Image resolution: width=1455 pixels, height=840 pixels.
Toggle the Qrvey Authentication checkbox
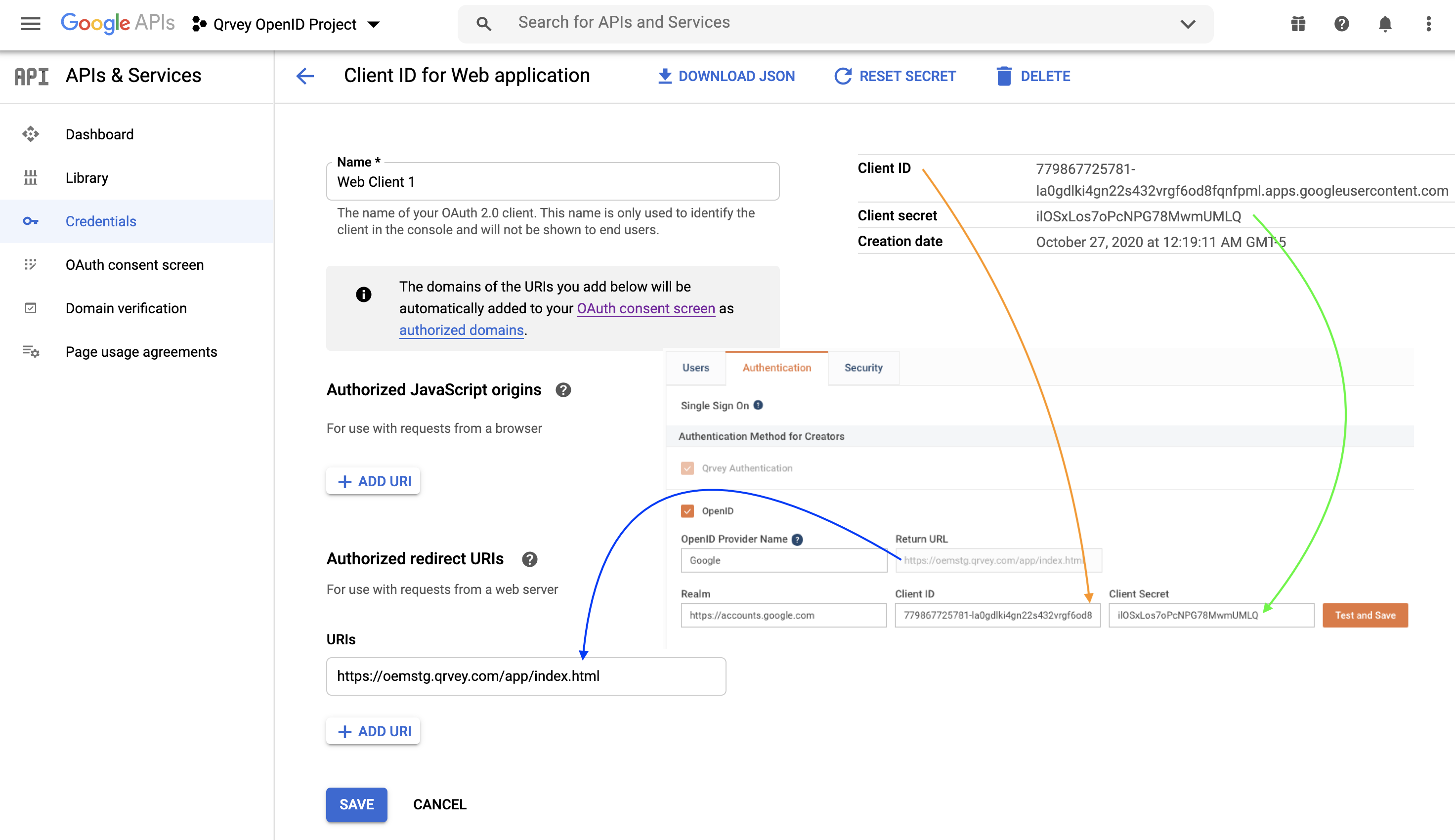pyautogui.click(x=686, y=468)
